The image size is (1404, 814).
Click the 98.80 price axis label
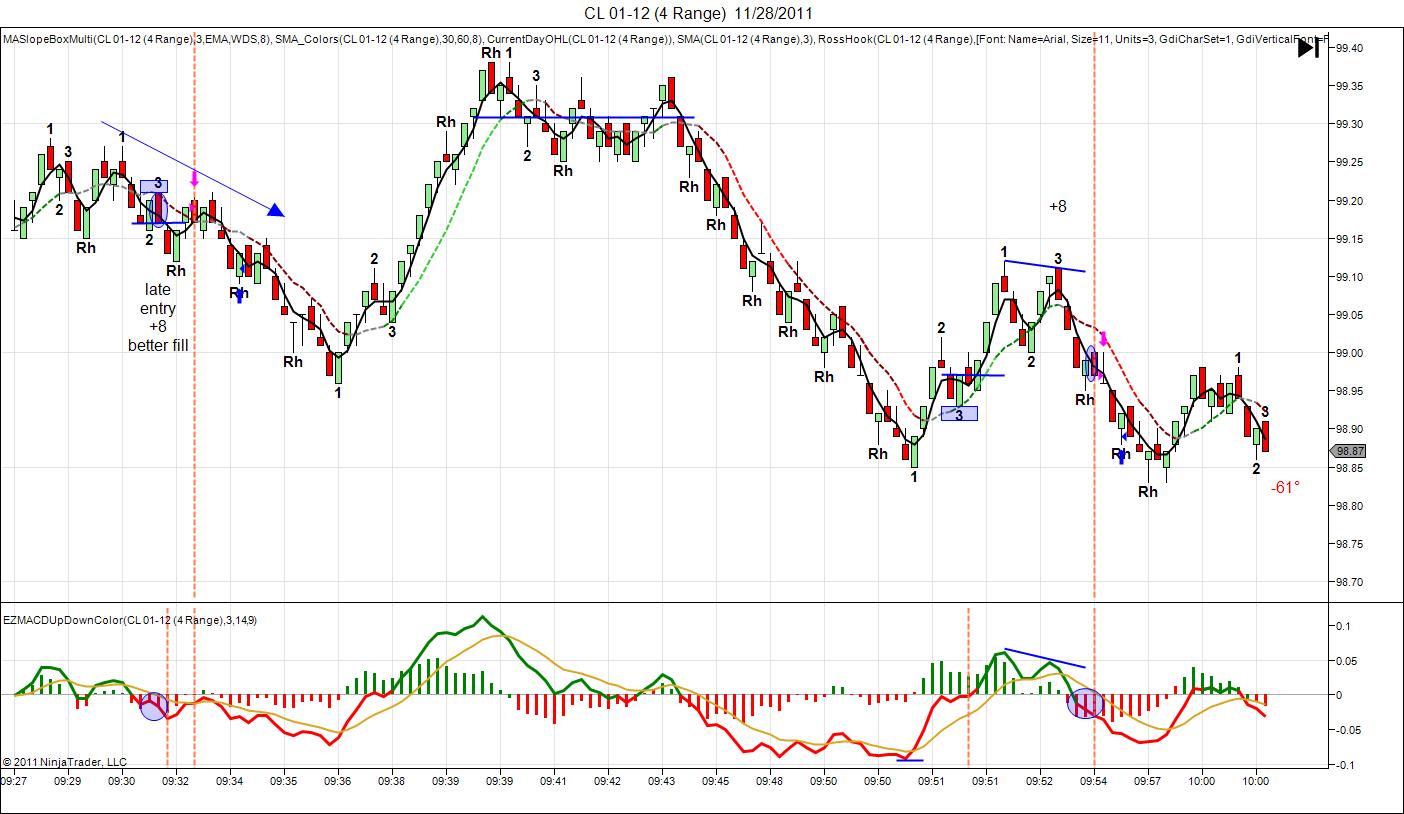[1350, 506]
